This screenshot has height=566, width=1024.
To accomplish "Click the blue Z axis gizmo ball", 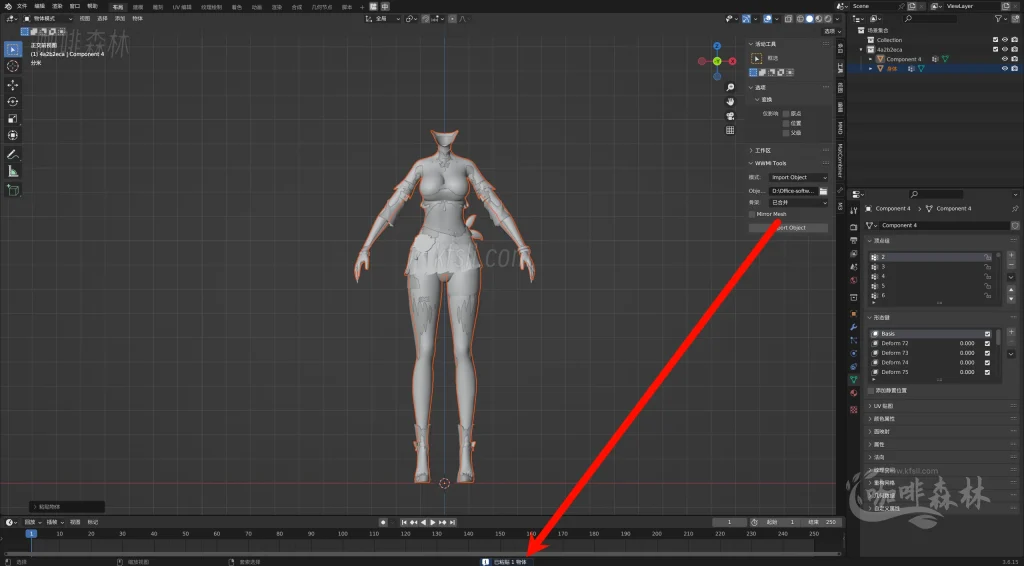I will [717, 46].
